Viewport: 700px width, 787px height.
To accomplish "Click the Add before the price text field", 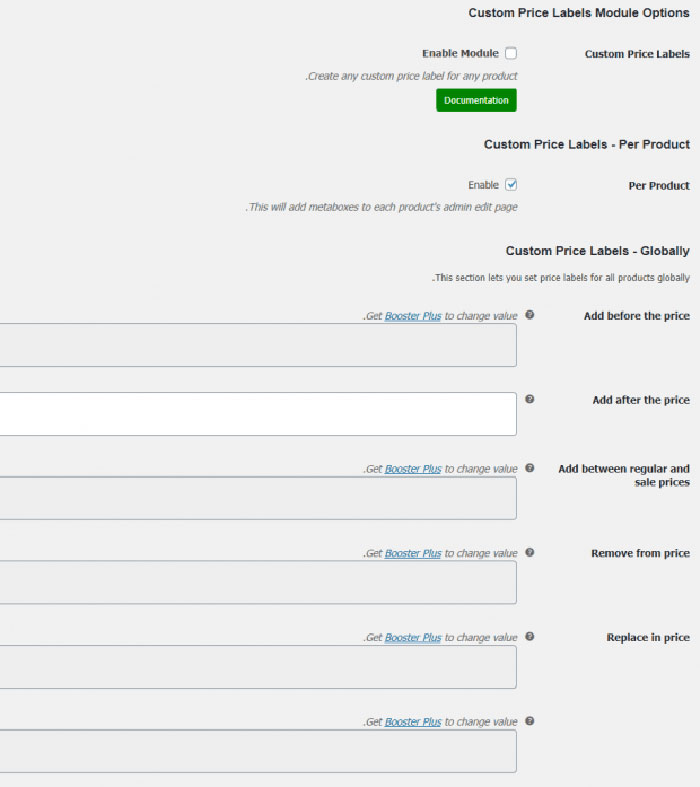I will tap(258, 345).
